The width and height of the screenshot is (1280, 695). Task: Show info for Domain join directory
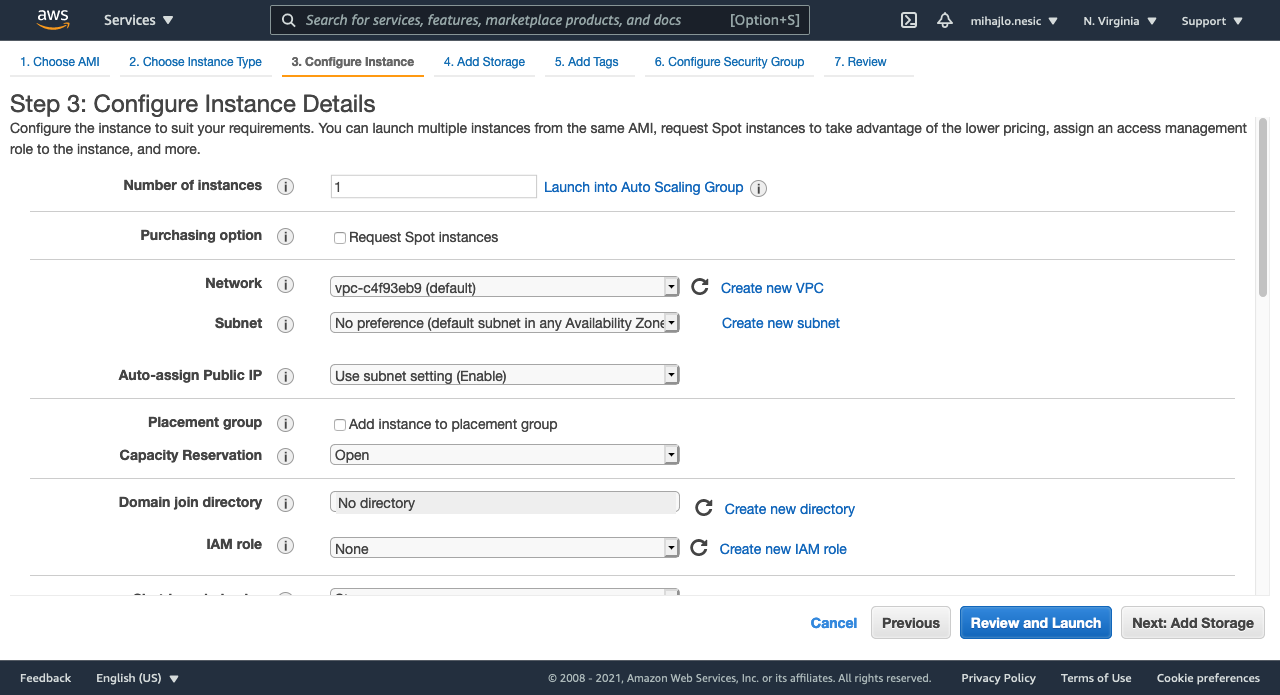pos(285,504)
